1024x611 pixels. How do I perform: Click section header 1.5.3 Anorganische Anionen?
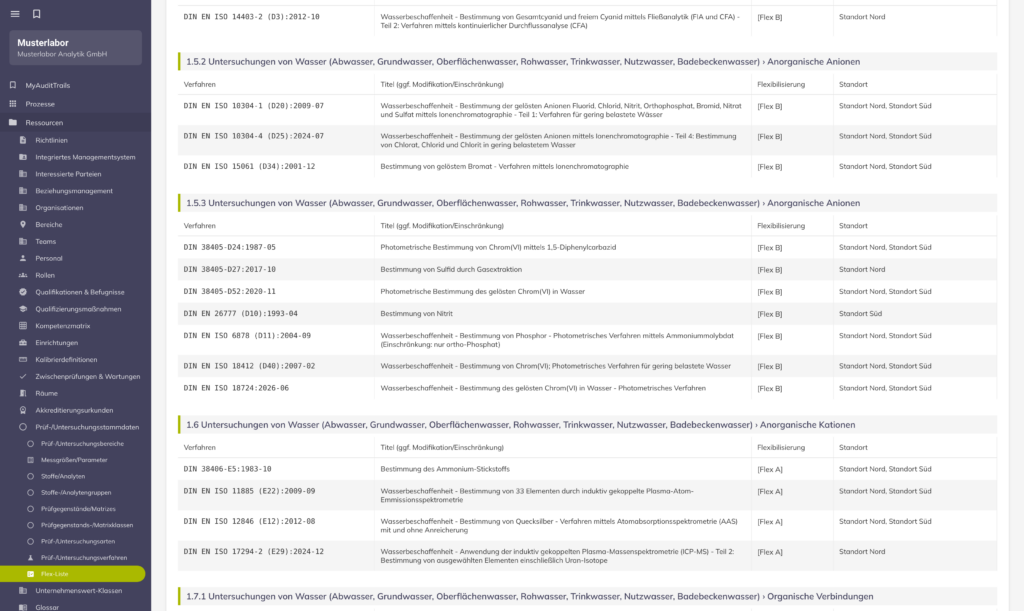[x=587, y=203]
